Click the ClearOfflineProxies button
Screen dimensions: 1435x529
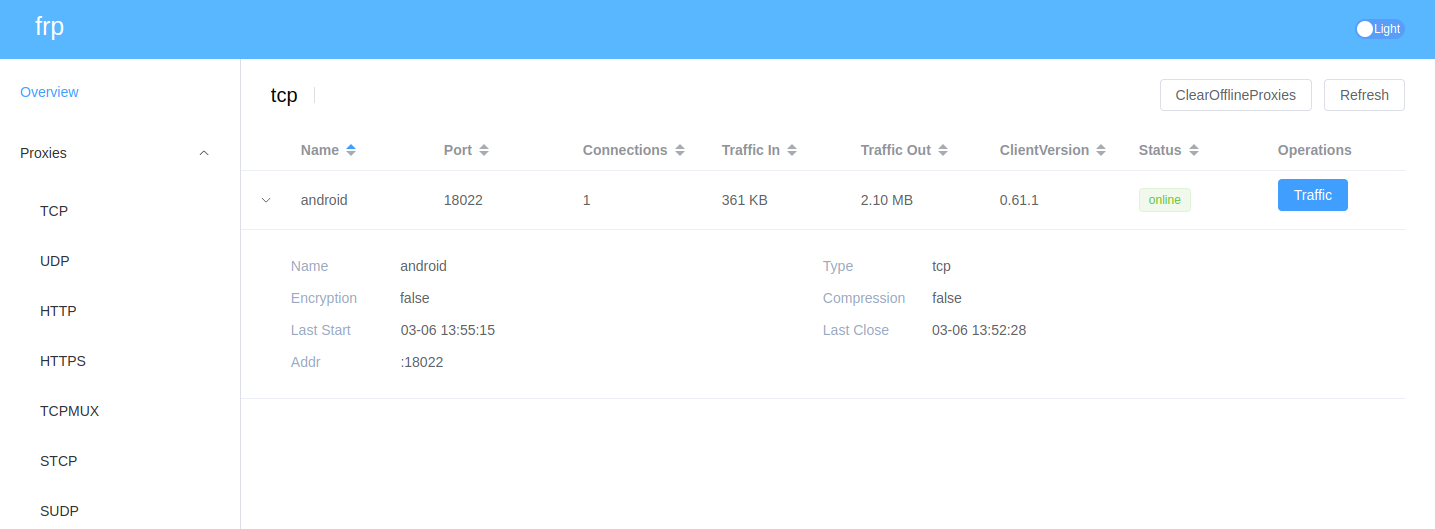click(1235, 95)
